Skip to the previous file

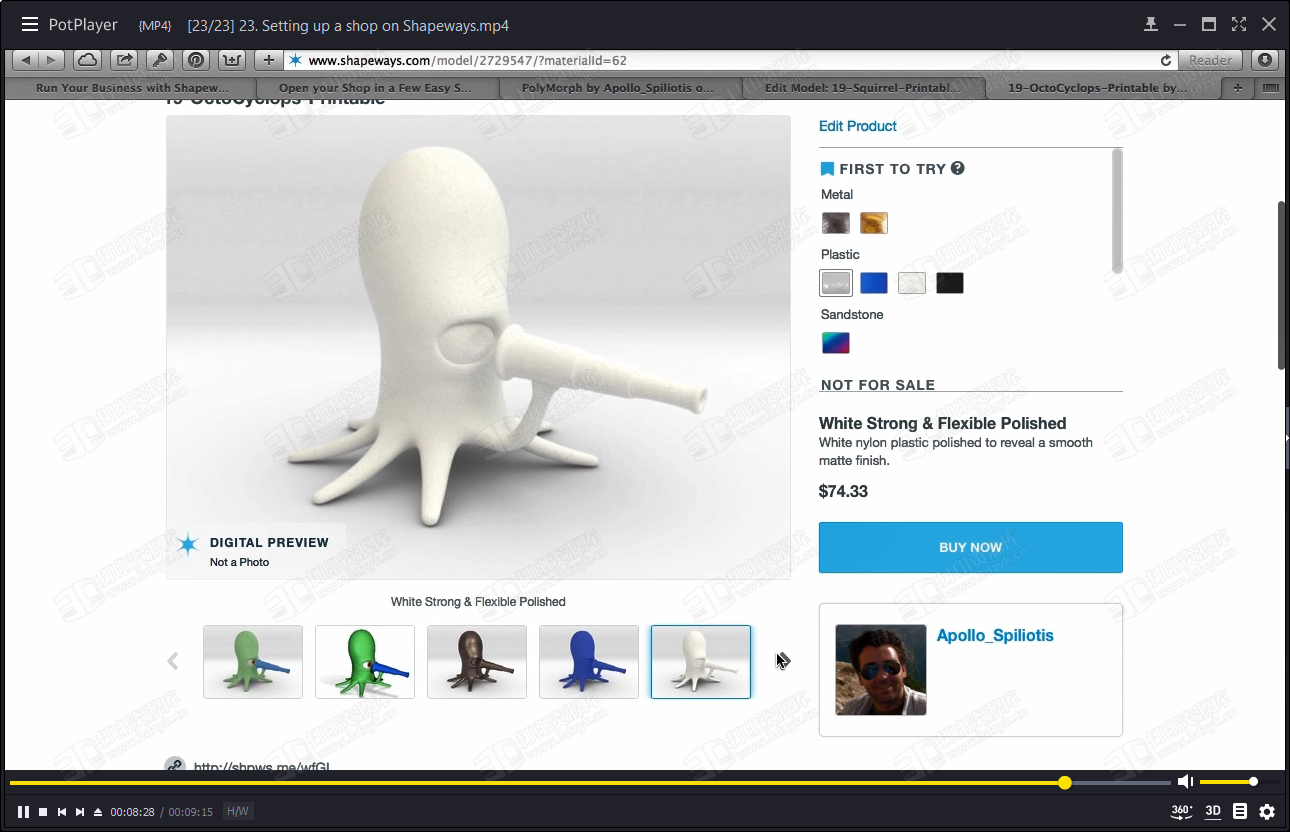62,812
